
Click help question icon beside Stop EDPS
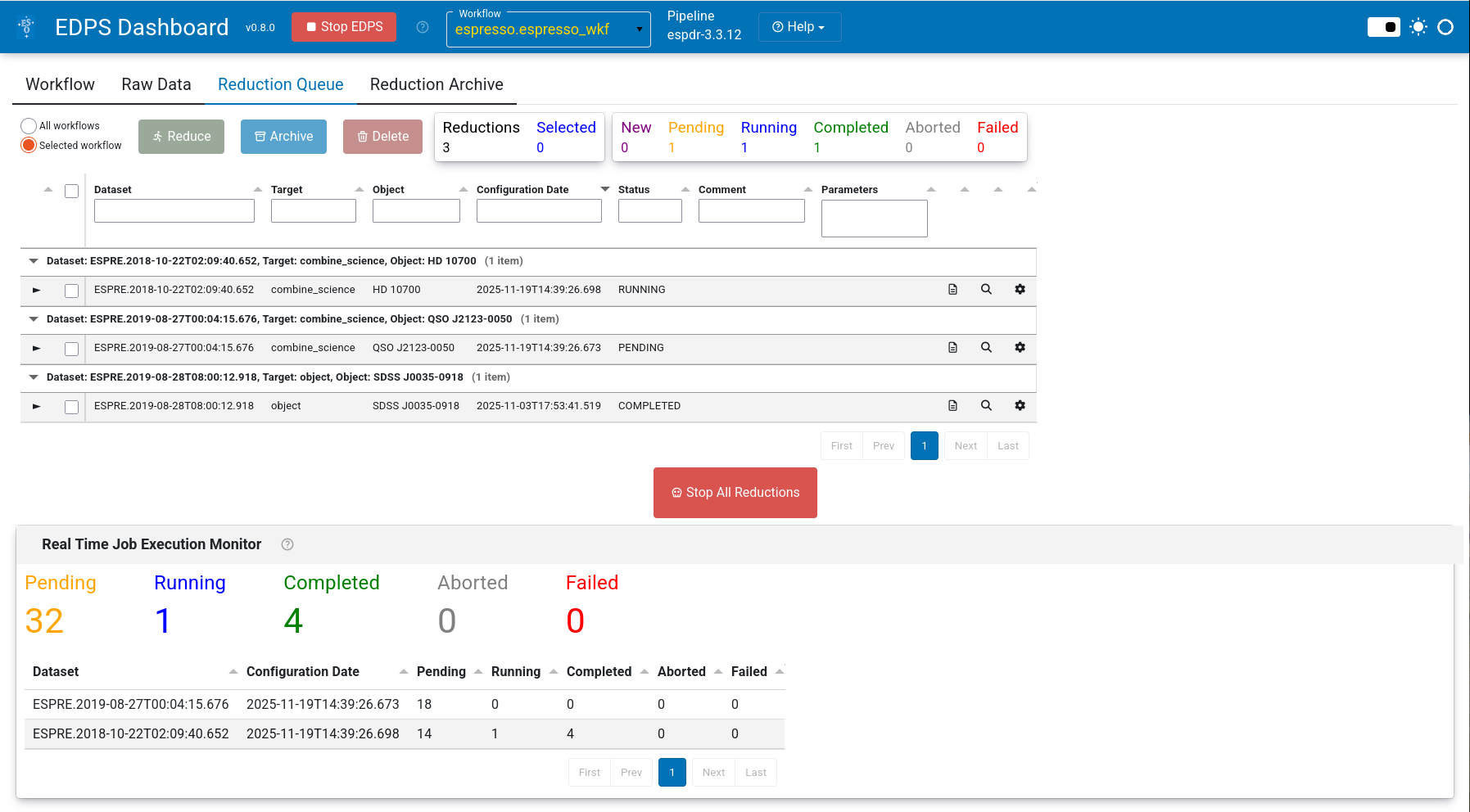click(x=423, y=27)
